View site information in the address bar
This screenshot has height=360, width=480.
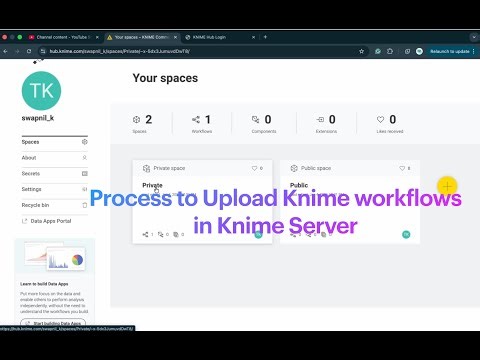[x=43, y=51]
